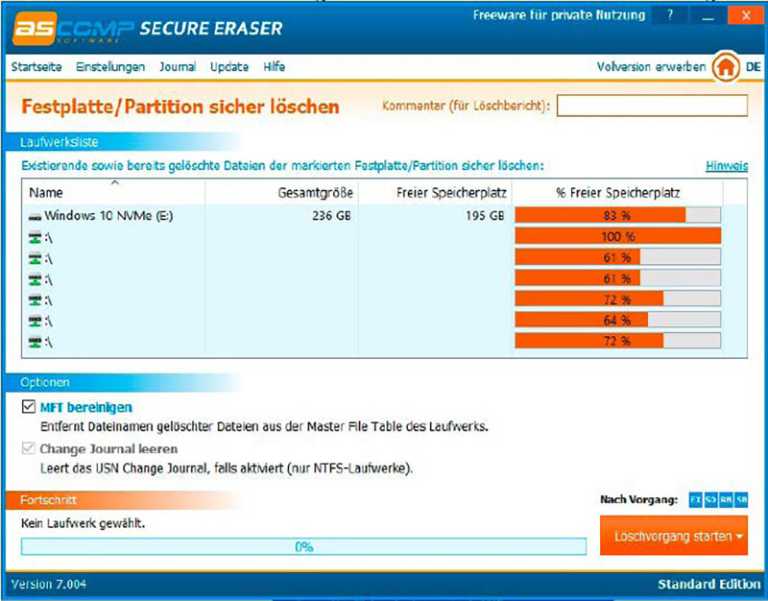Select the RB reboot after-process icon
This screenshot has height=601, width=768.
[726, 500]
